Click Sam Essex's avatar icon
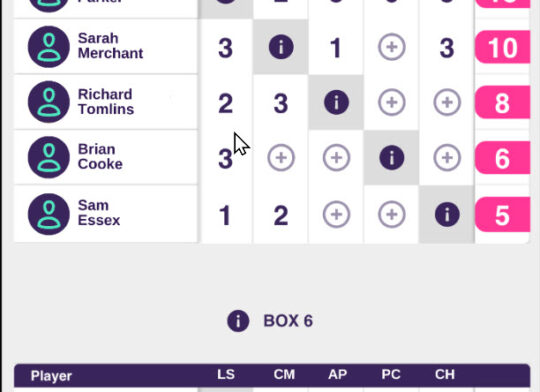 click(x=49, y=214)
